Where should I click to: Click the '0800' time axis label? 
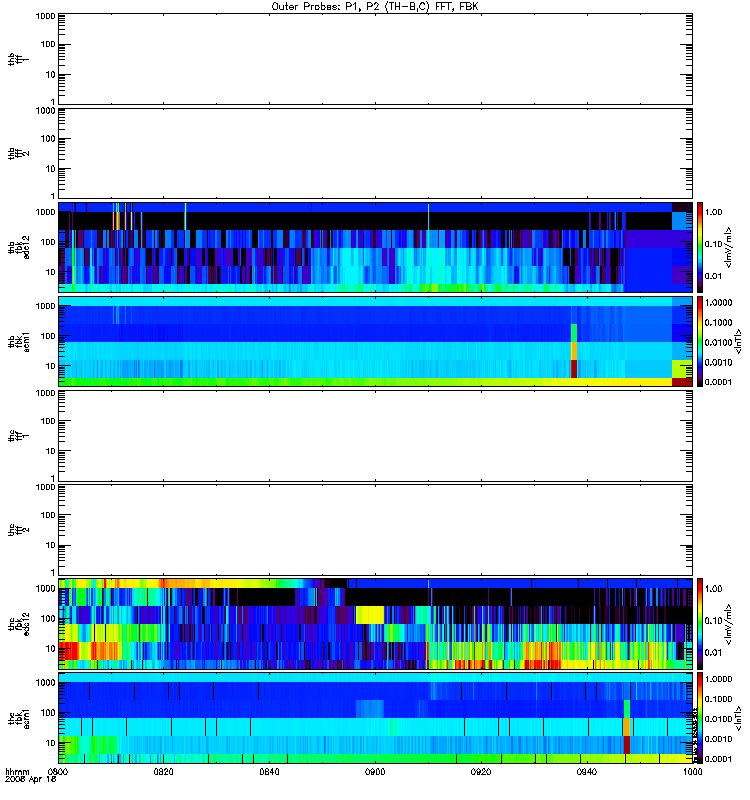(58, 771)
